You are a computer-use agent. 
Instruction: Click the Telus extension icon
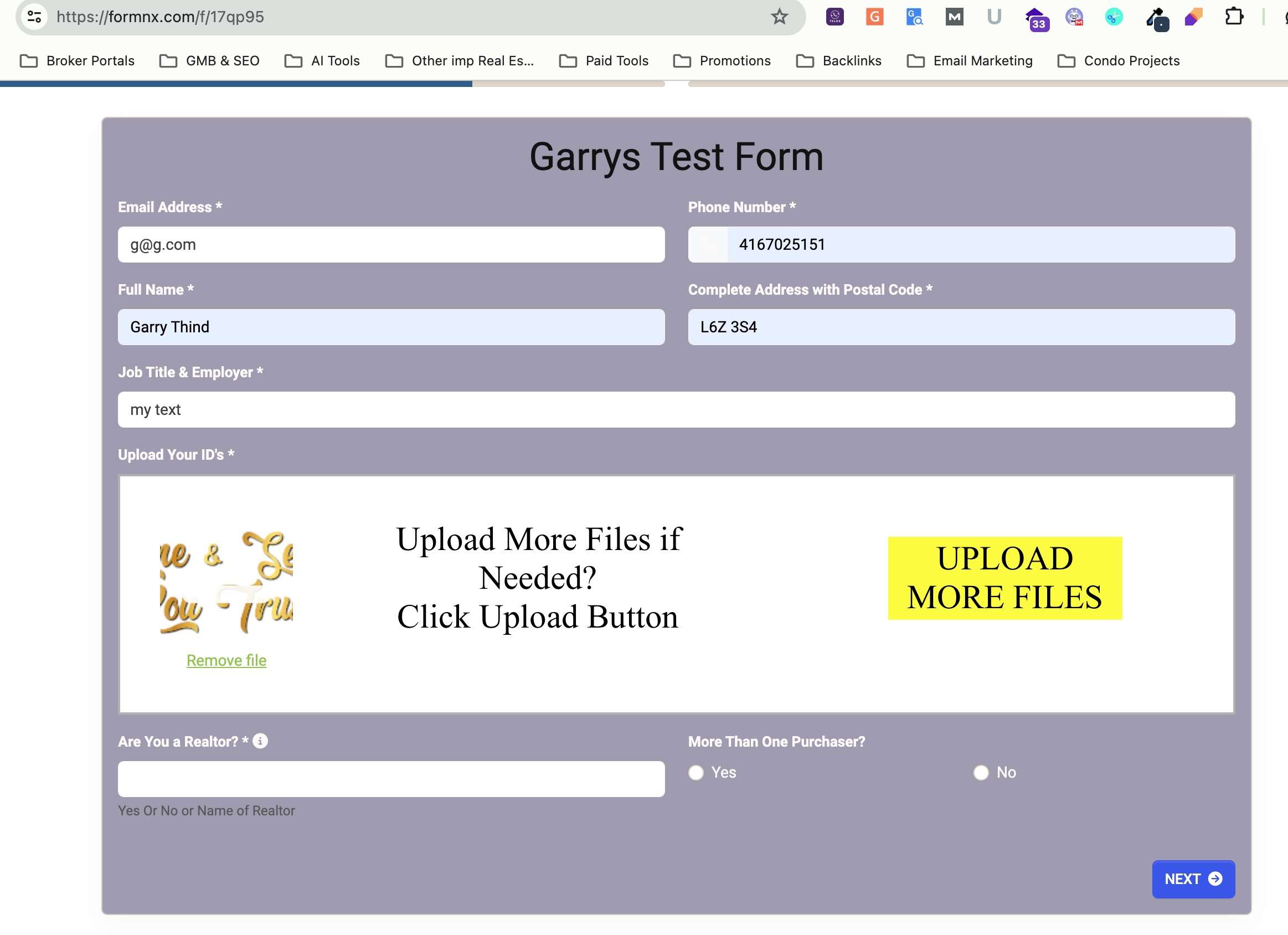pyautogui.click(x=834, y=17)
